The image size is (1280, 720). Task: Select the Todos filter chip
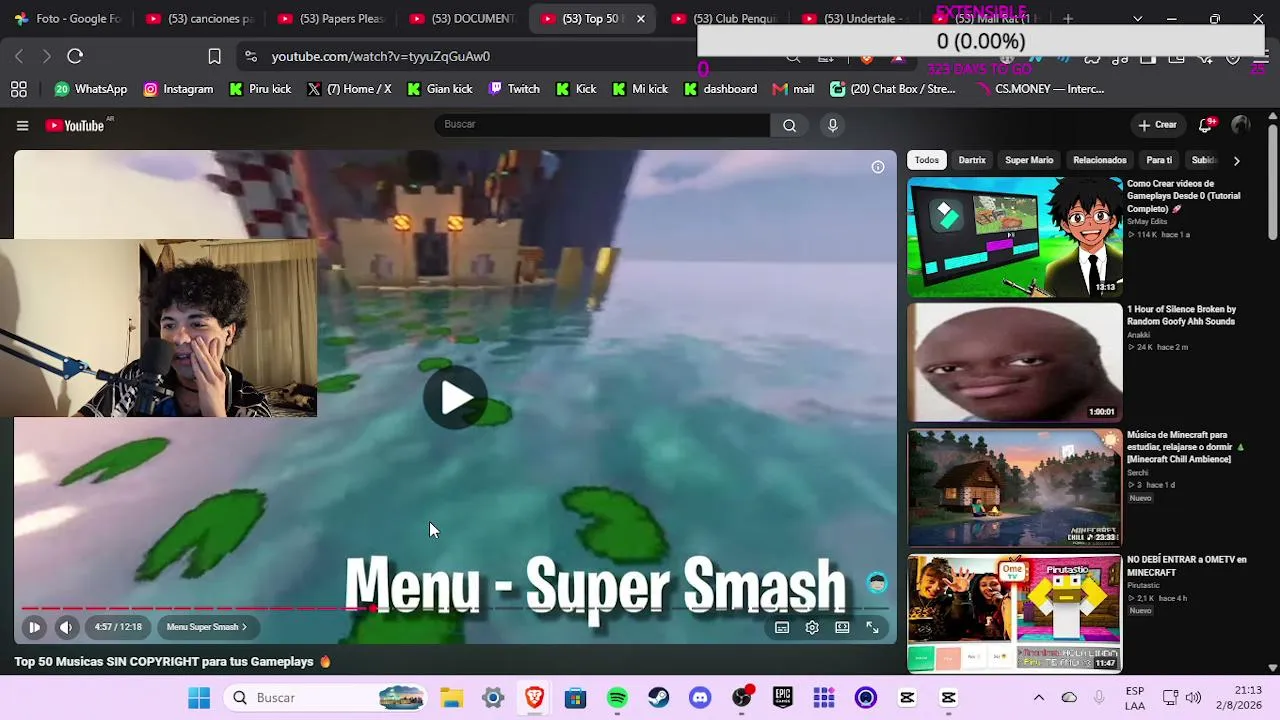point(927,160)
